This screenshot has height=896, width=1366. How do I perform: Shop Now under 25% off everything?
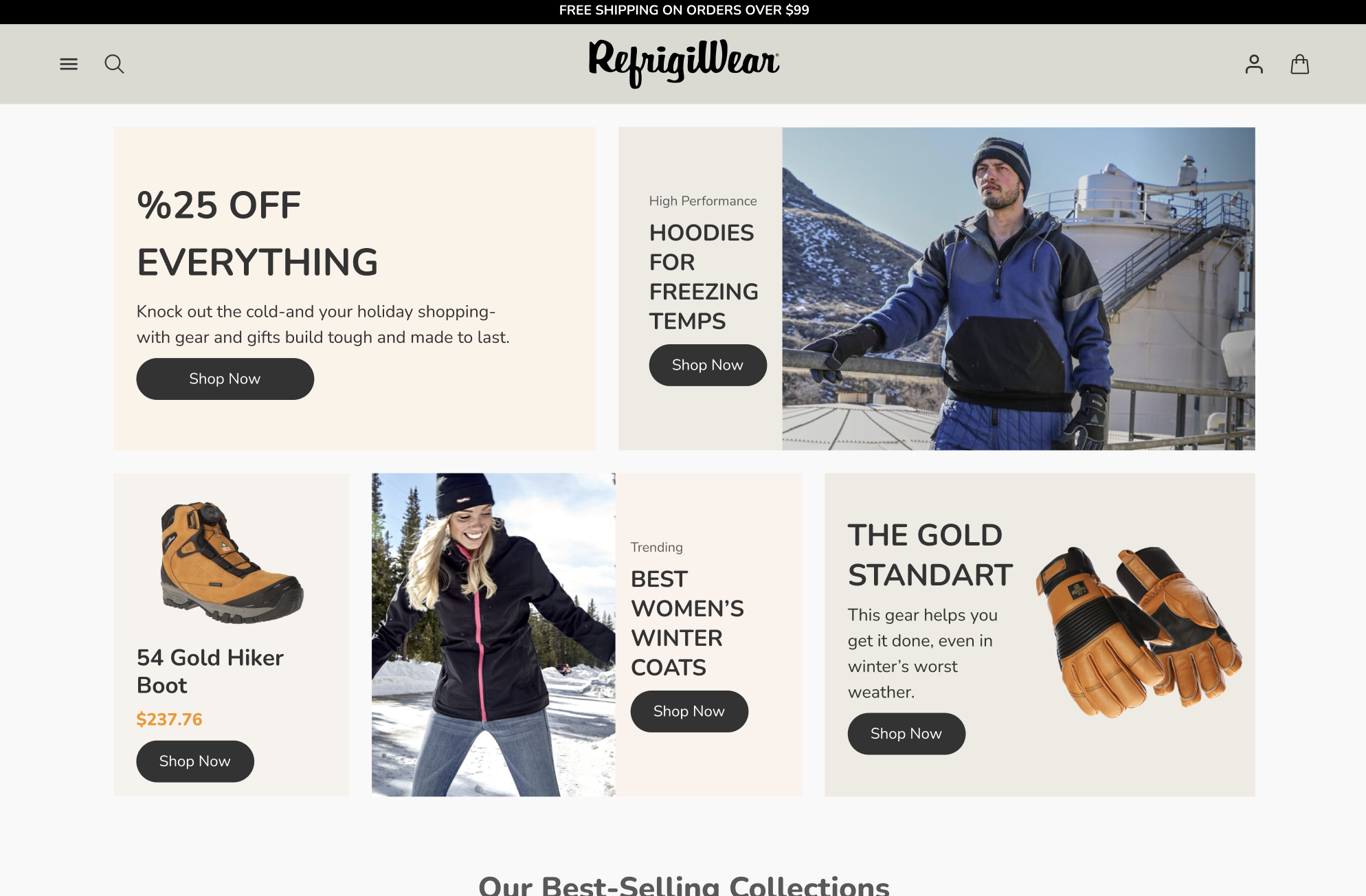pos(225,379)
